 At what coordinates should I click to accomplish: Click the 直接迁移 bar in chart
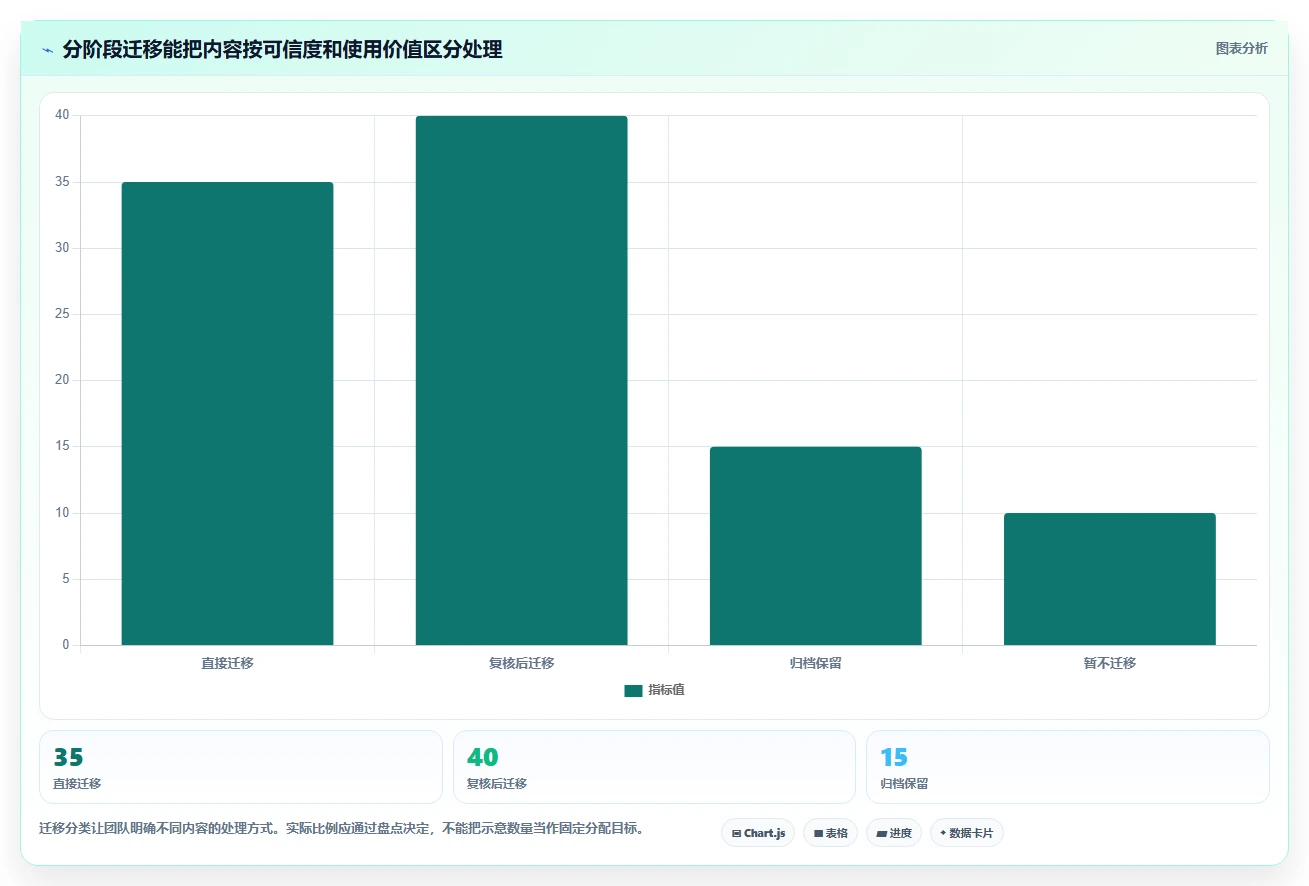tap(227, 413)
